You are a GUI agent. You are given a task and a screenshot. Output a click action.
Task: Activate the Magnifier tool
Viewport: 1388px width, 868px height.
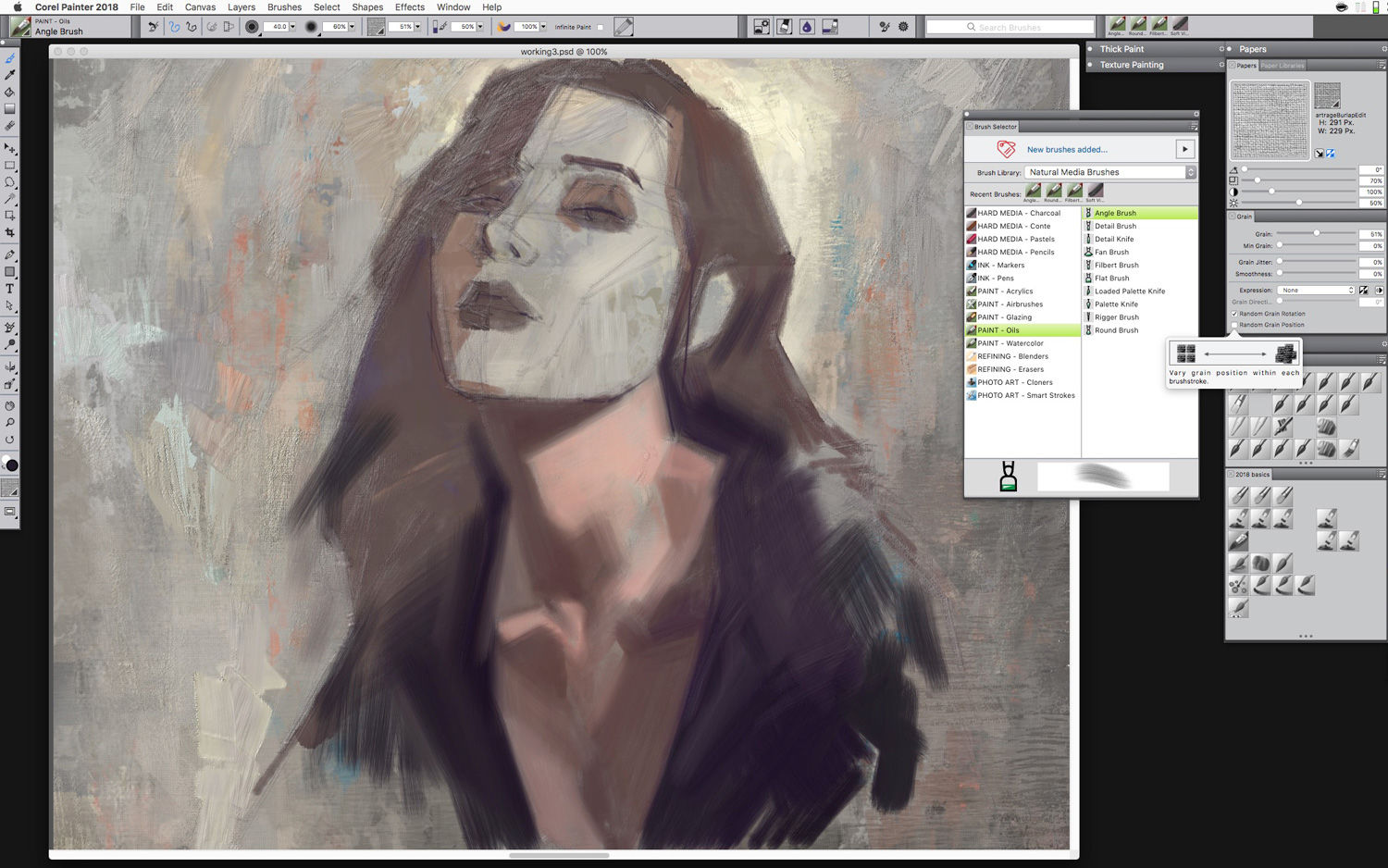click(x=10, y=423)
